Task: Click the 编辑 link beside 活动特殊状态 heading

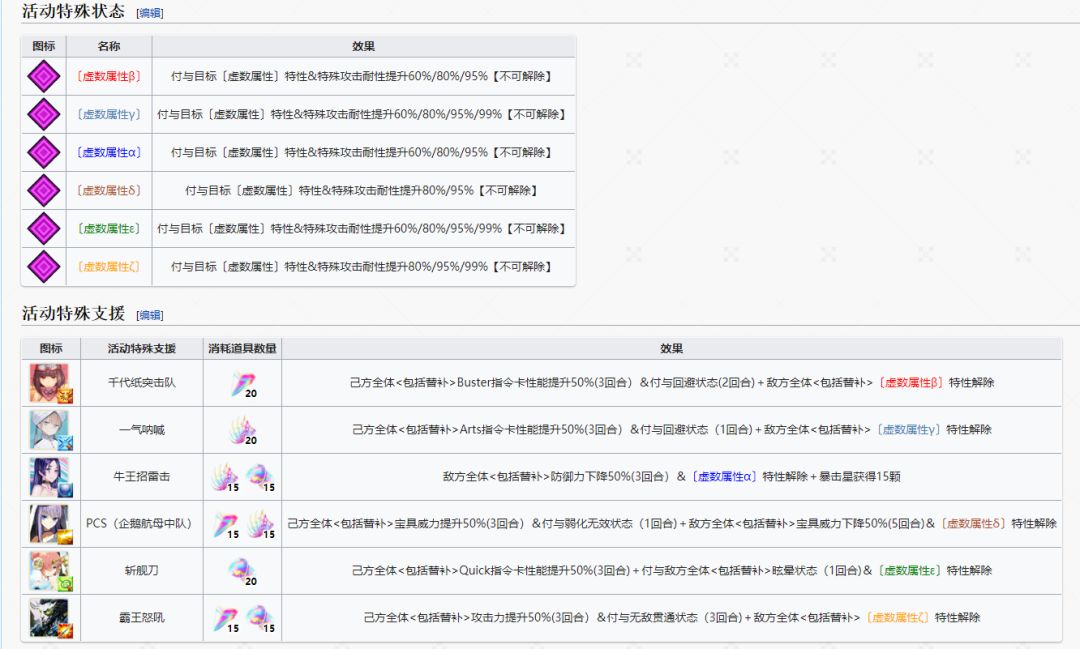Action: (150, 13)
